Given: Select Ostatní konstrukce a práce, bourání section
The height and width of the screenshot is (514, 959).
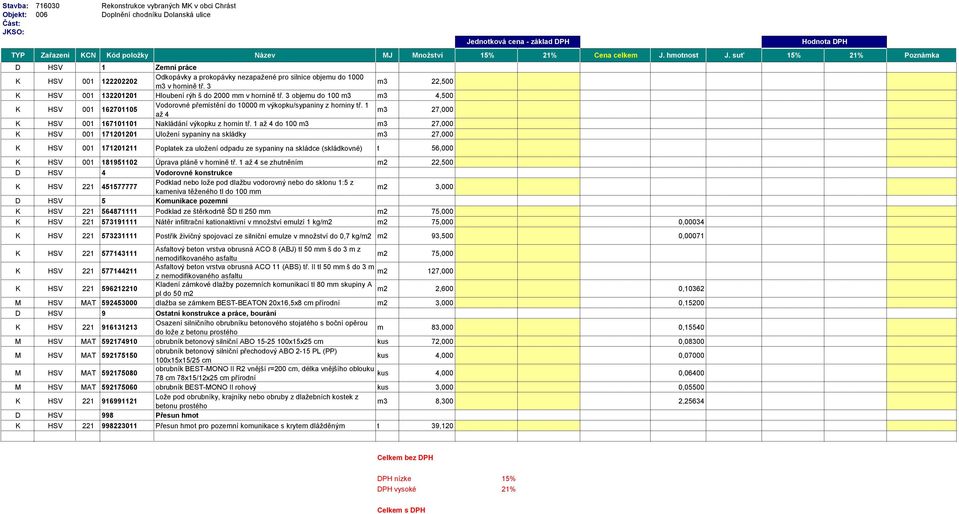Looking at the screenshot, I should coord(216,313).
